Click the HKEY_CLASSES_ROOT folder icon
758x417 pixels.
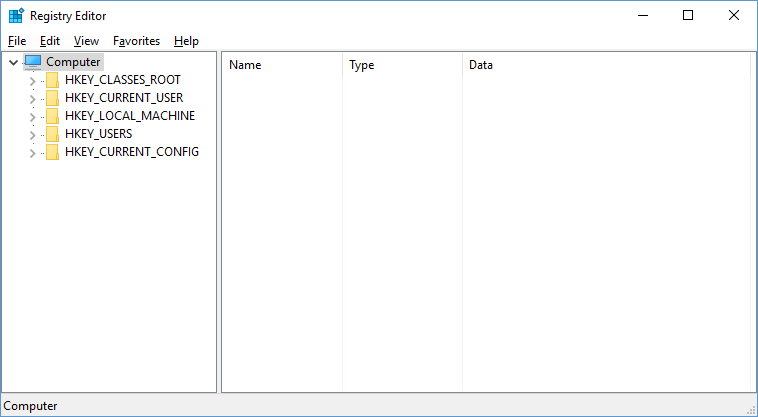click(x=52, y=80)
